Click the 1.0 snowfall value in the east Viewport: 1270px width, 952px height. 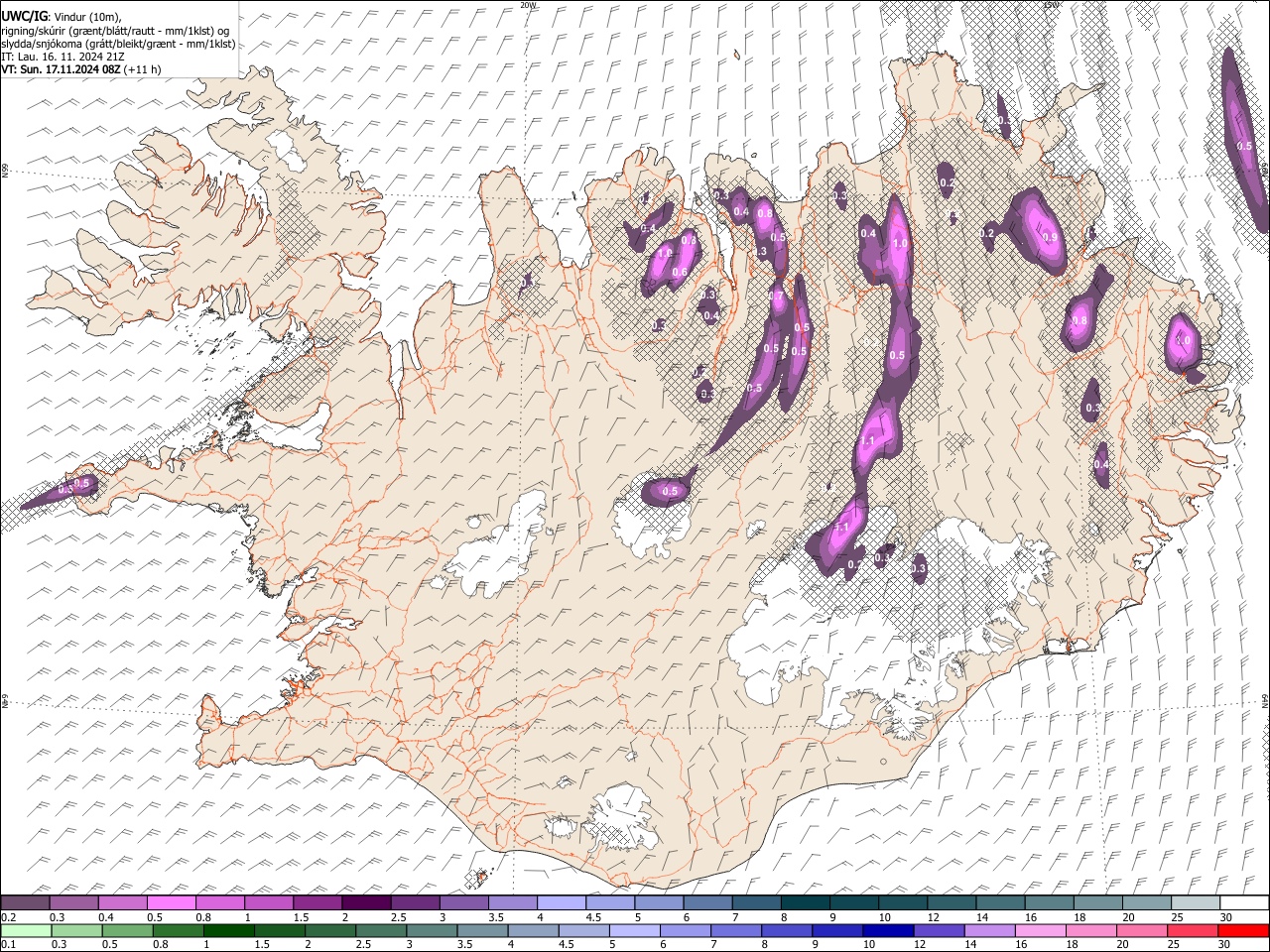coord(1183,340)
